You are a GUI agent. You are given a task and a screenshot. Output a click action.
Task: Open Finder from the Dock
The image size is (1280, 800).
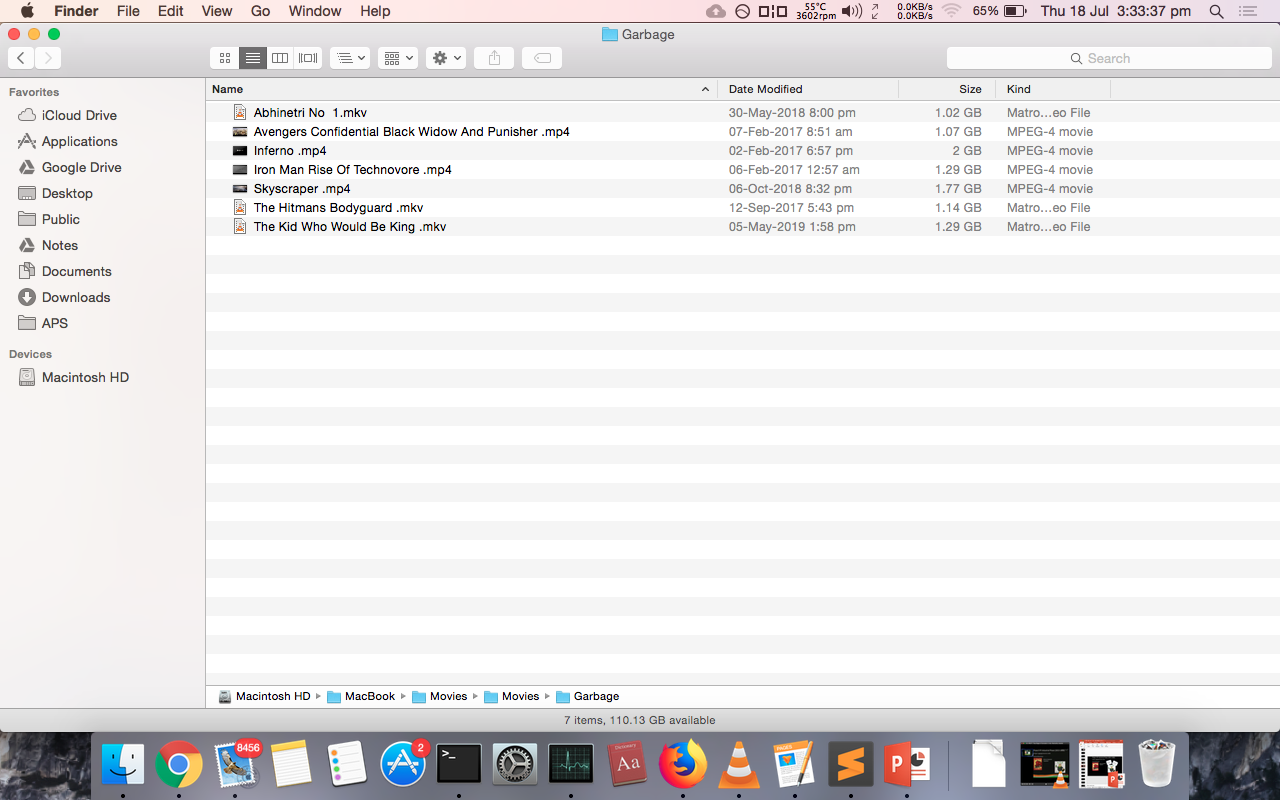124,765
